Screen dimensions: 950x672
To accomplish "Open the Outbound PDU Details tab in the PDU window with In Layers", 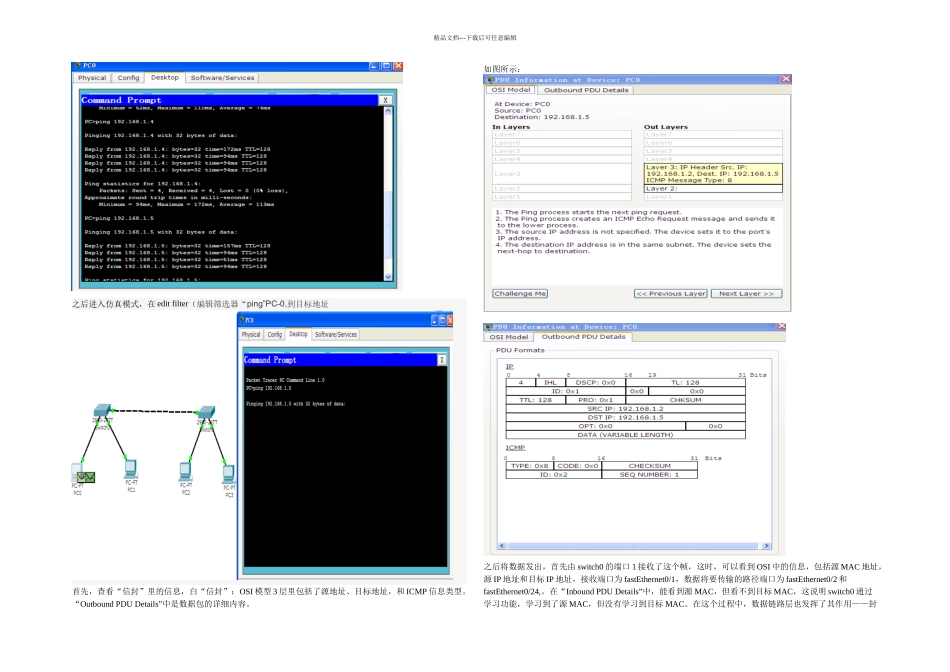I will point(586,90).
